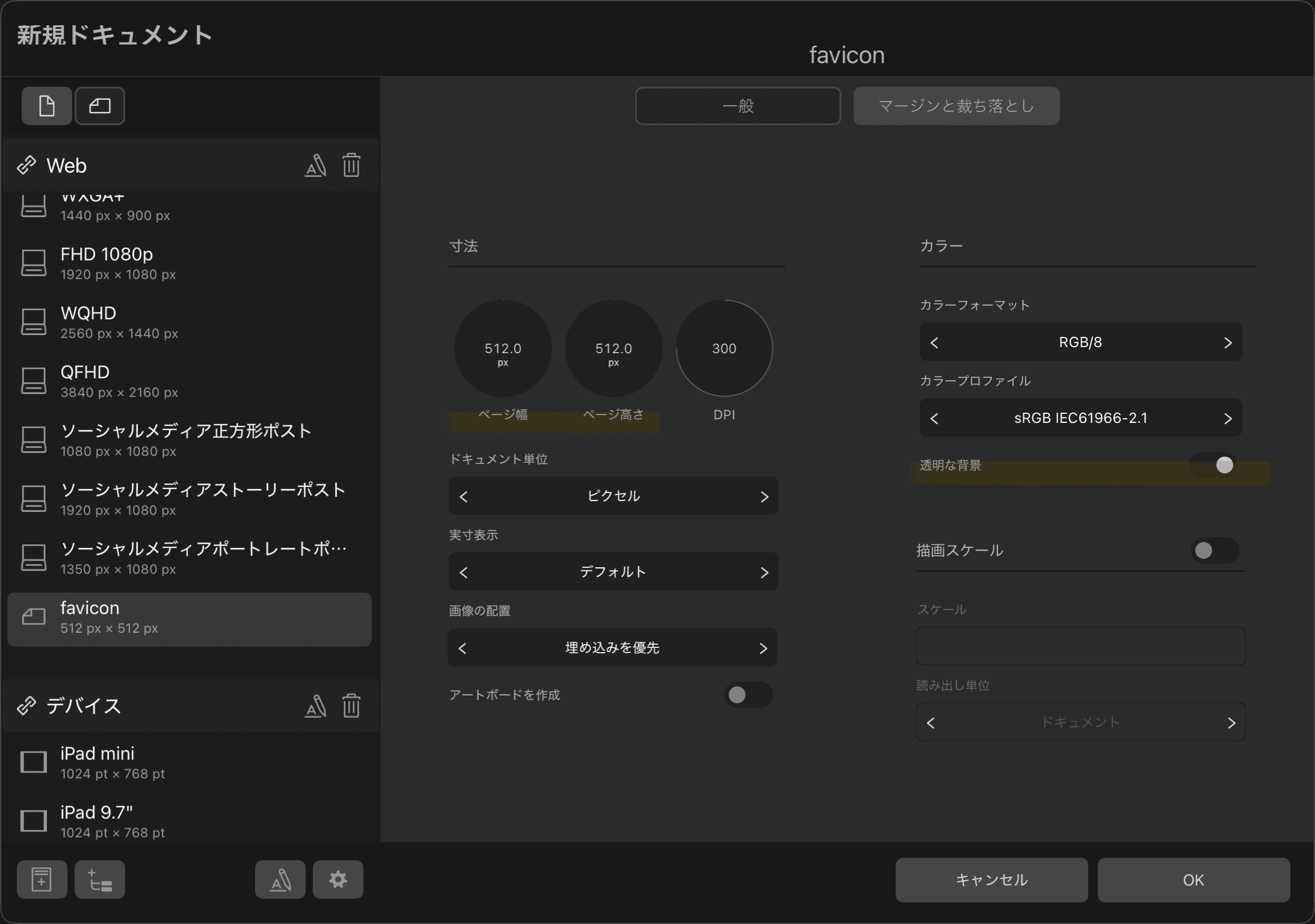This screenshot has width=1315, height=924.
Task: Click the WQHD preset icon
Action: pos(34,322)
